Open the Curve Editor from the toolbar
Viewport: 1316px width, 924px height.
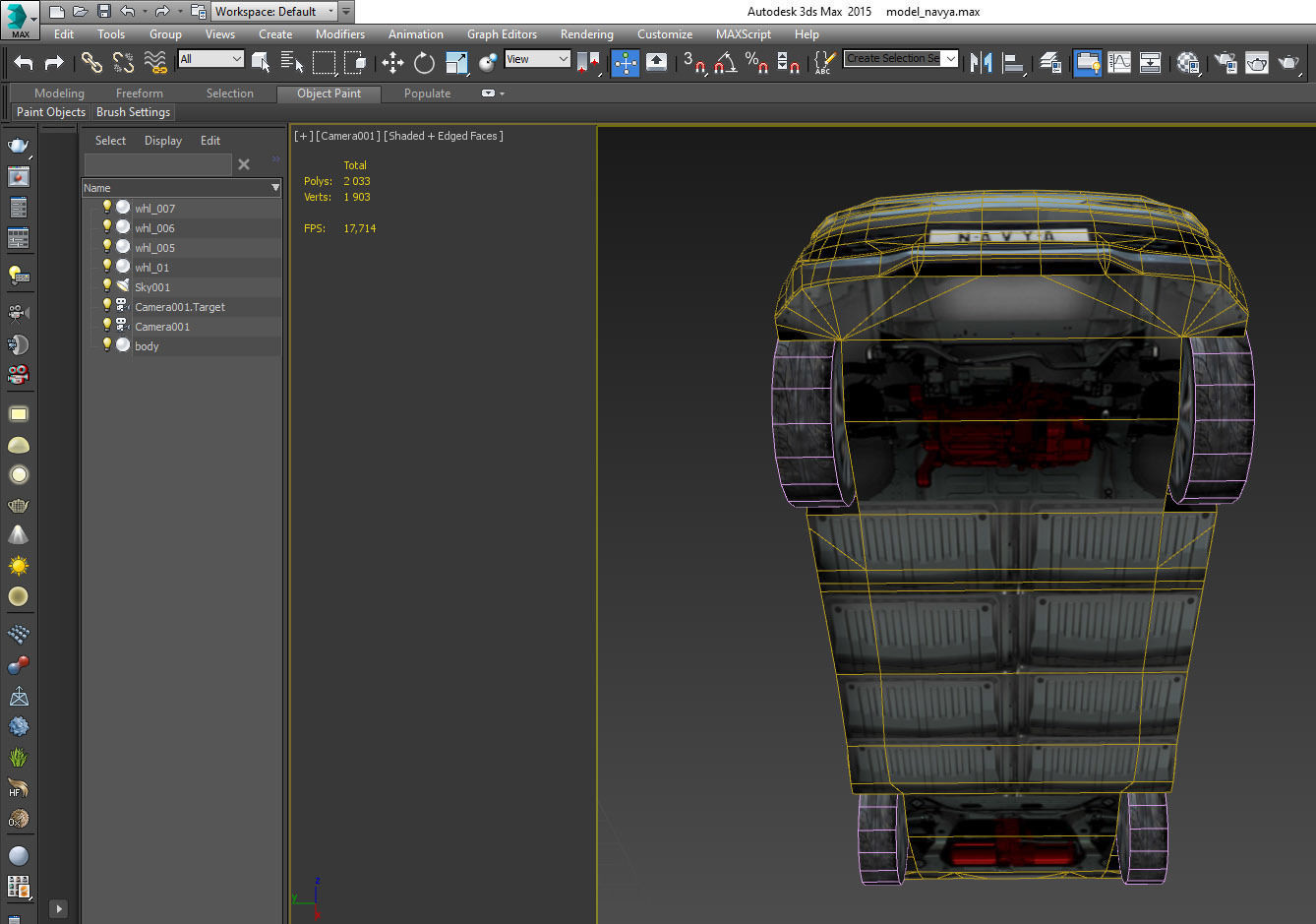pyautogui.click(x=1119, y=63)
